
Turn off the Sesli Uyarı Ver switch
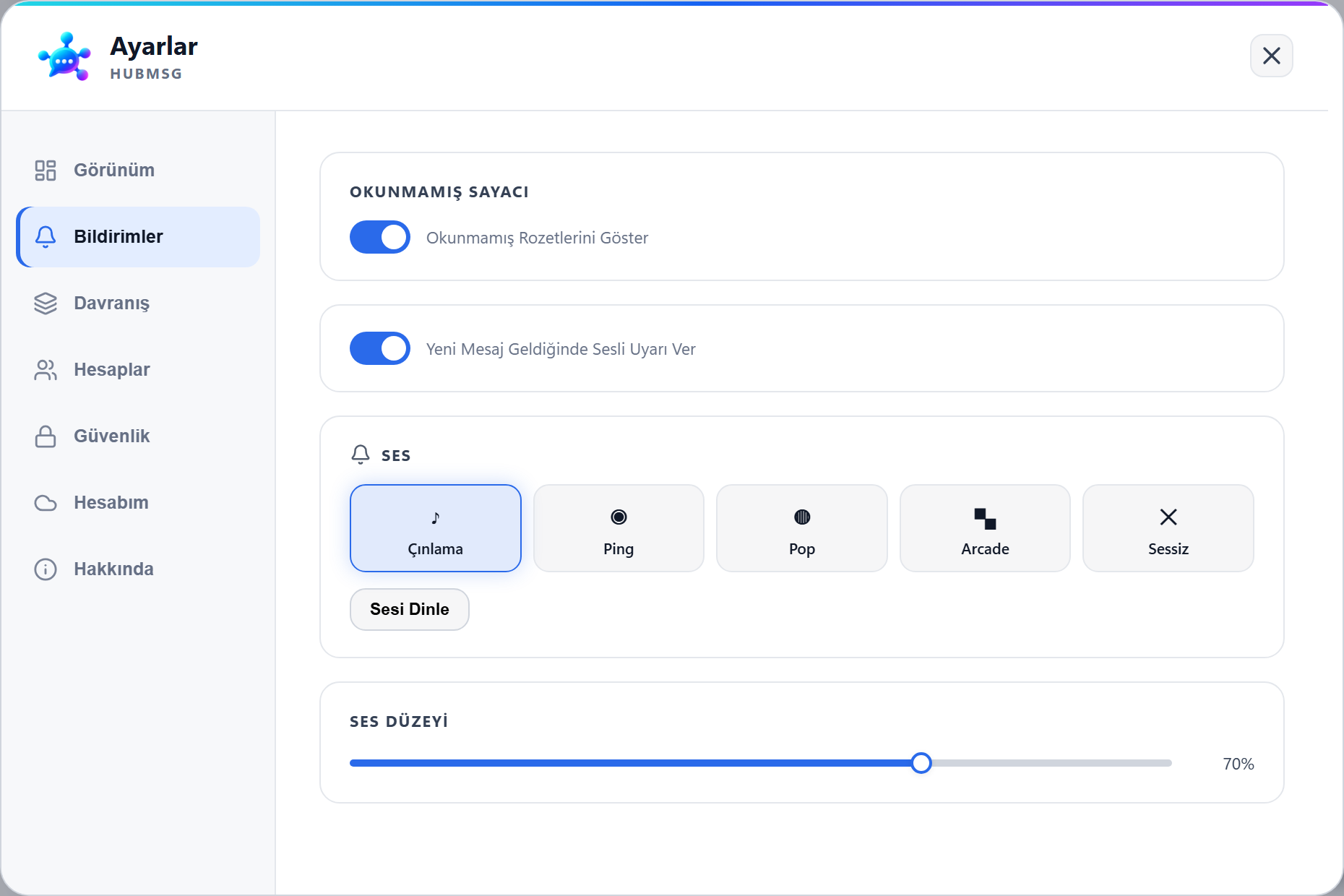(380, 348)
